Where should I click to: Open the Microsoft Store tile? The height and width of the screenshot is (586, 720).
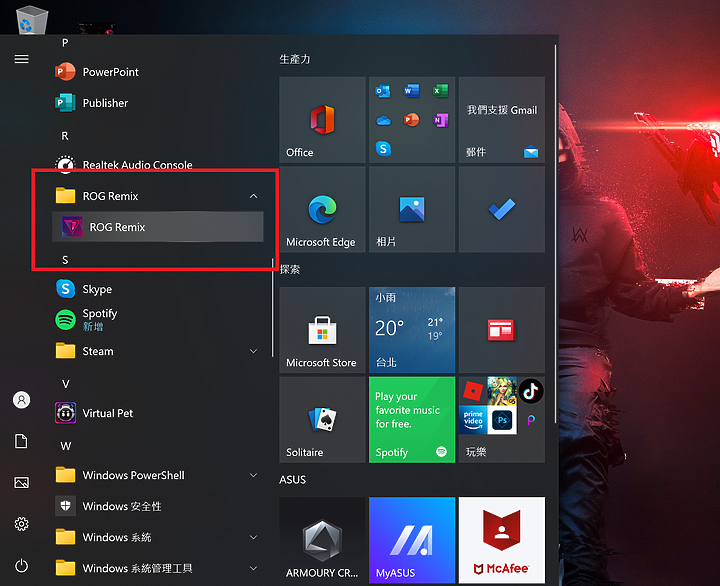coord(322,330)
